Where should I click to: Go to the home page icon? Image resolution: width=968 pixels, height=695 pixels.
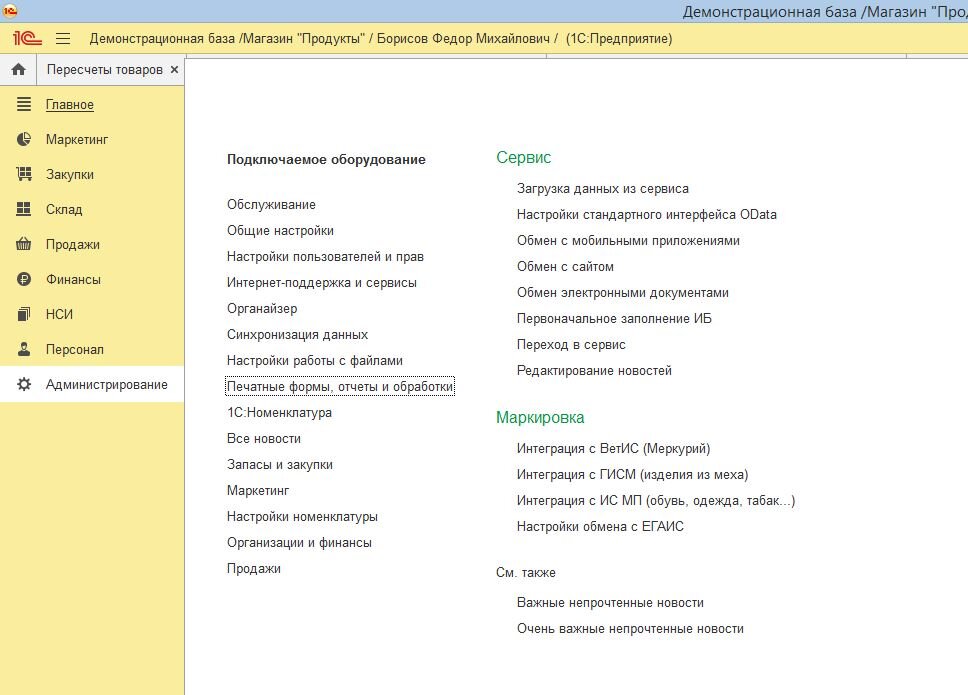click(19, 69)
